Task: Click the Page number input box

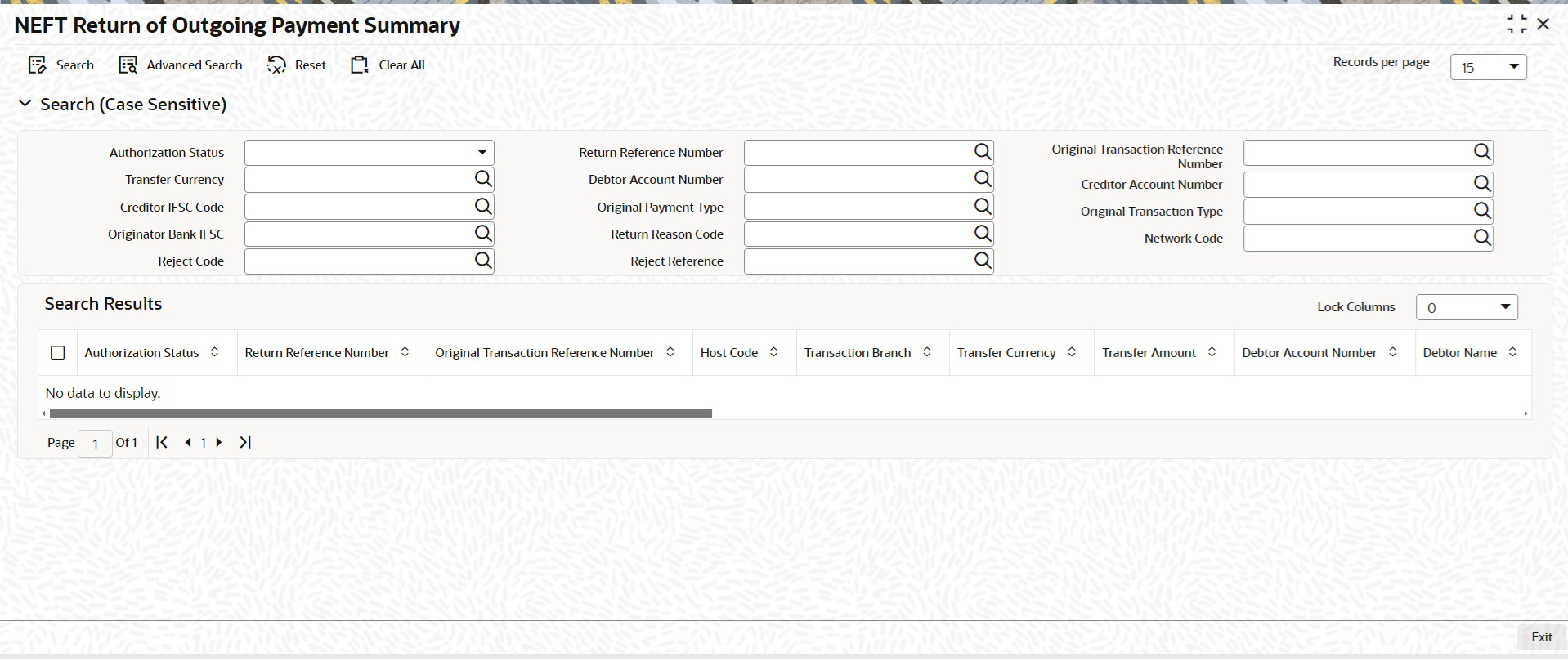Action: tap(95, 444)
